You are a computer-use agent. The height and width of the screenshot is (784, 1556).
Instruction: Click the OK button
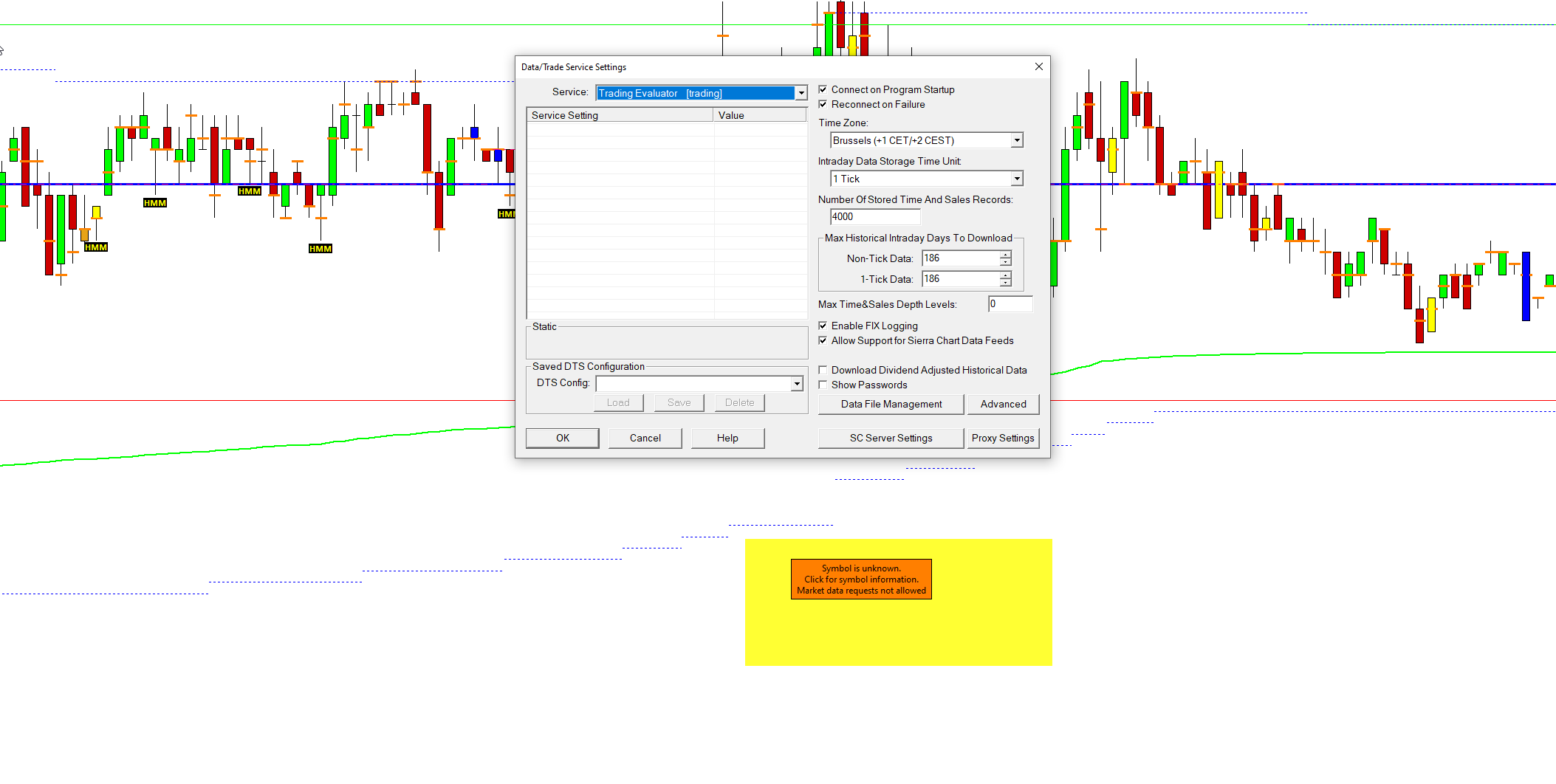click(563, 438)
